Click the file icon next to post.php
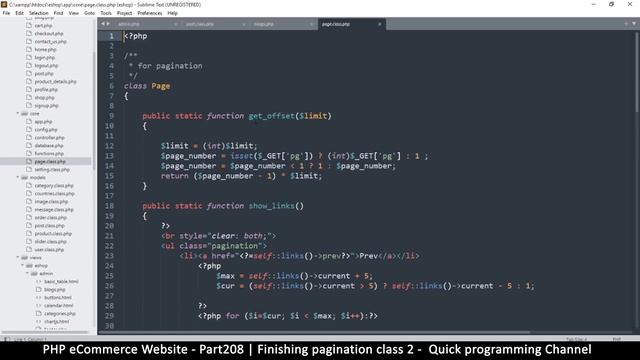 [x=29, y=73]
